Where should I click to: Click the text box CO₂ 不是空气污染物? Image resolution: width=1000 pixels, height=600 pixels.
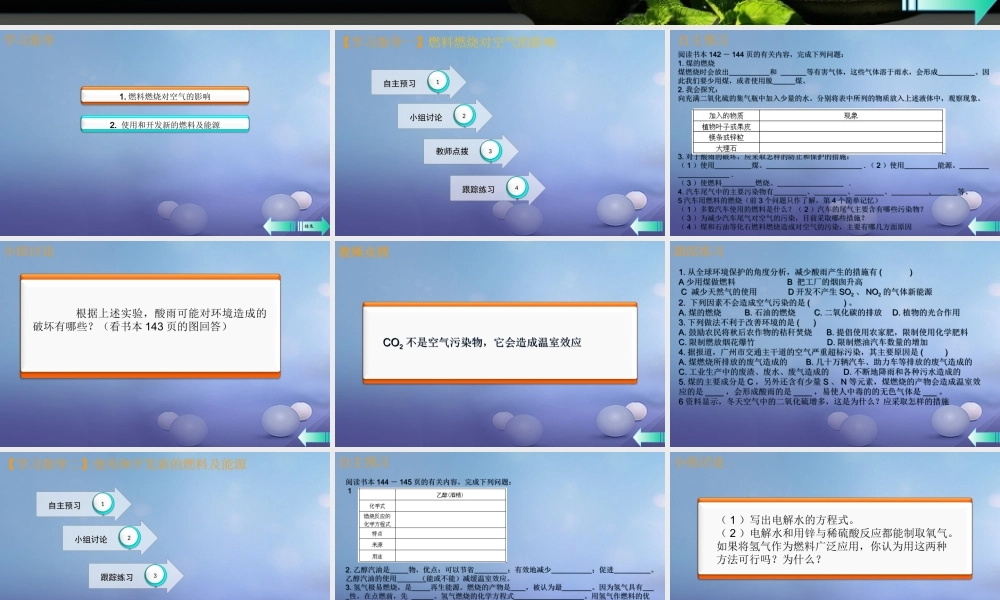coord(500,343)
